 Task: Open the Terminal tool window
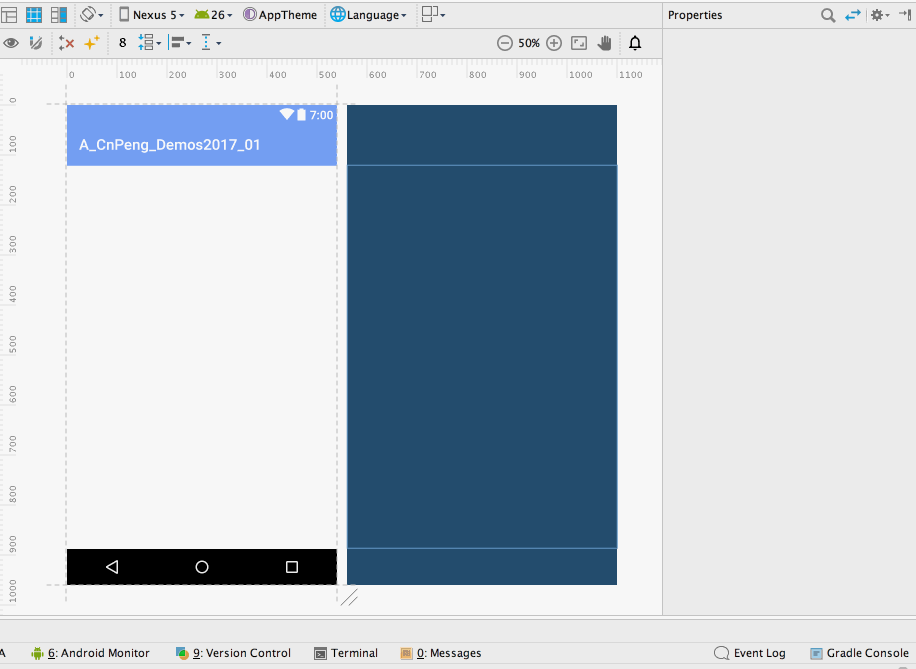346,653
